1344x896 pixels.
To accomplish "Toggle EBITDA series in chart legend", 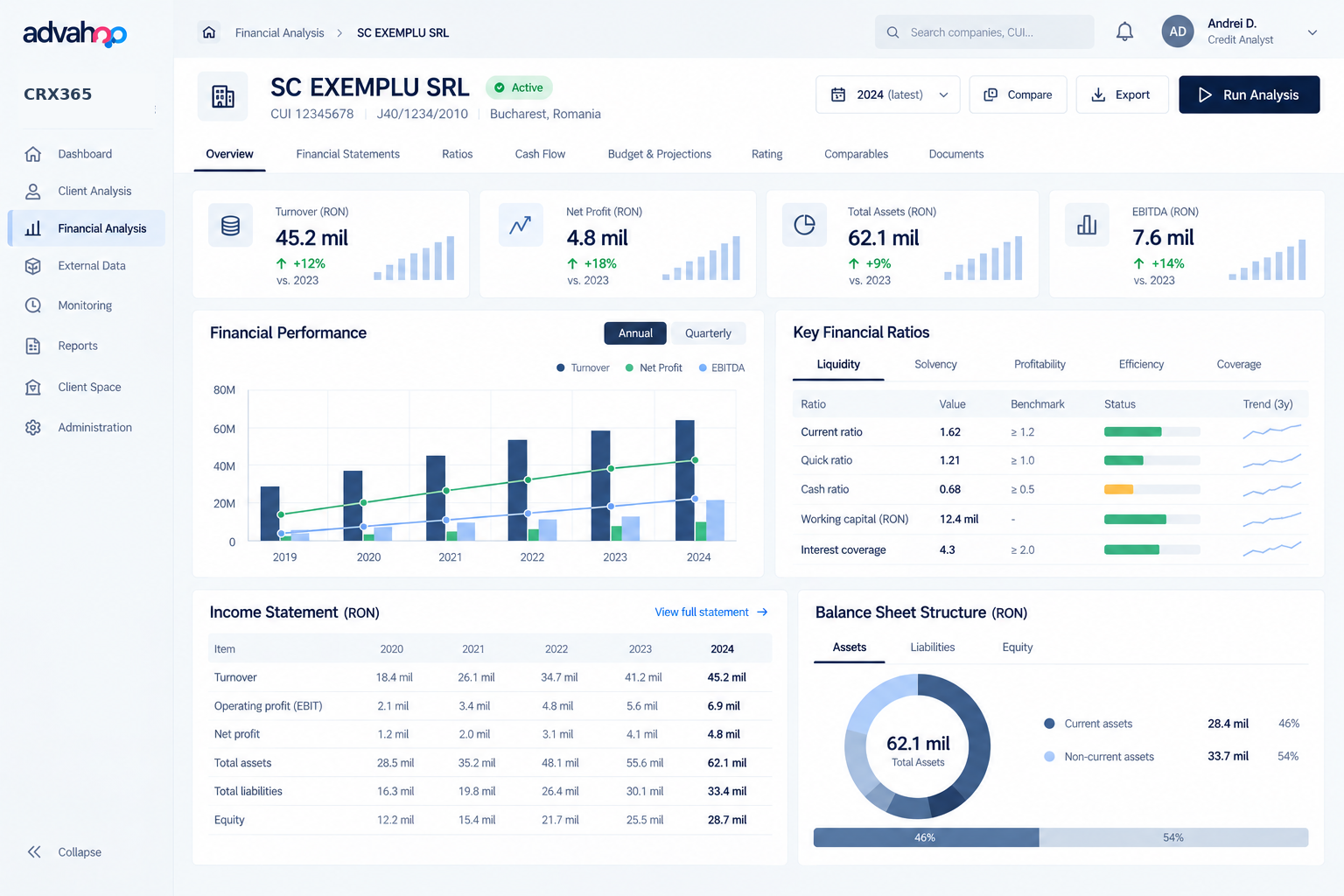I will coord(722,367).
